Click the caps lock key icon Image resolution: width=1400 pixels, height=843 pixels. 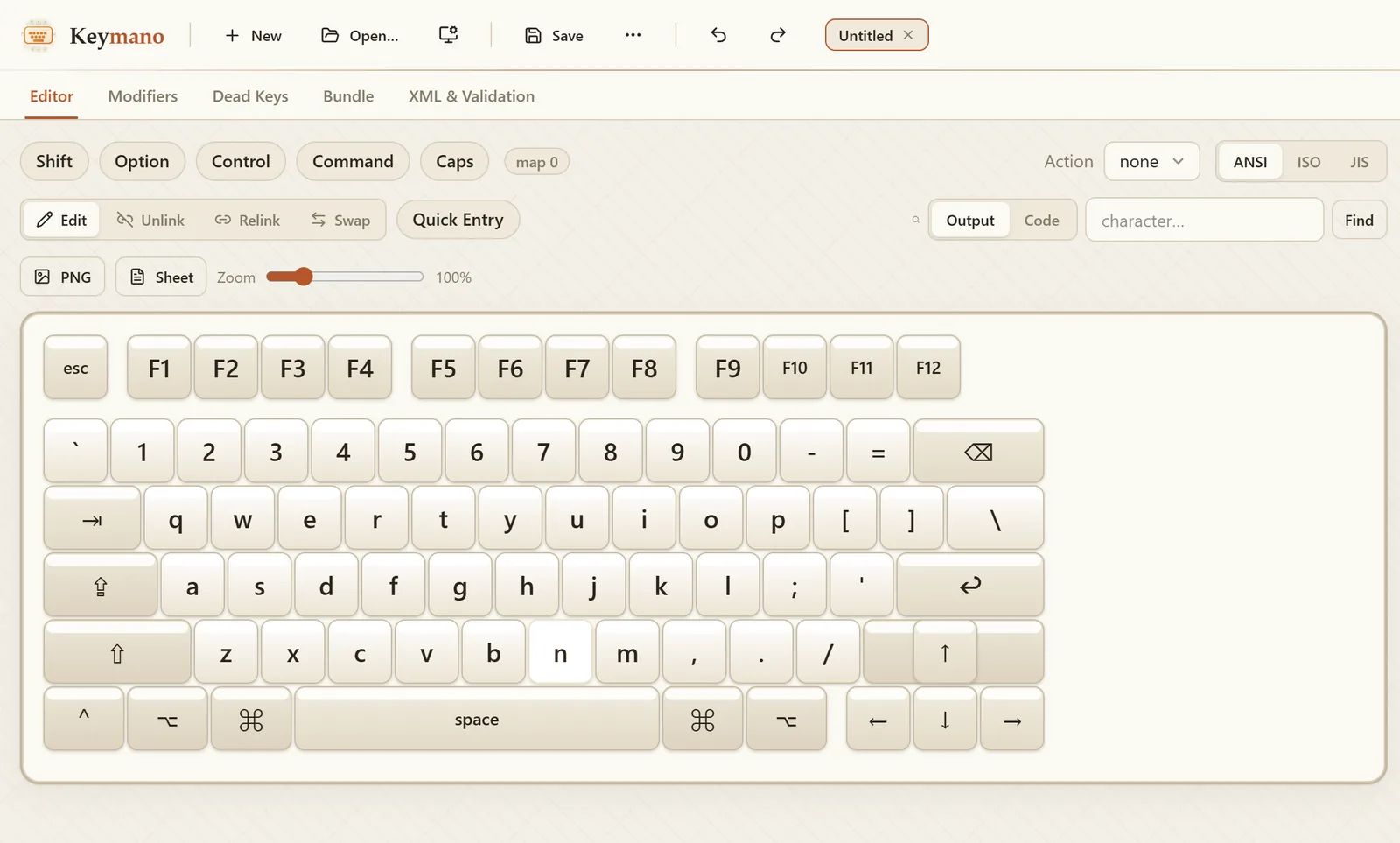[101, 587]
